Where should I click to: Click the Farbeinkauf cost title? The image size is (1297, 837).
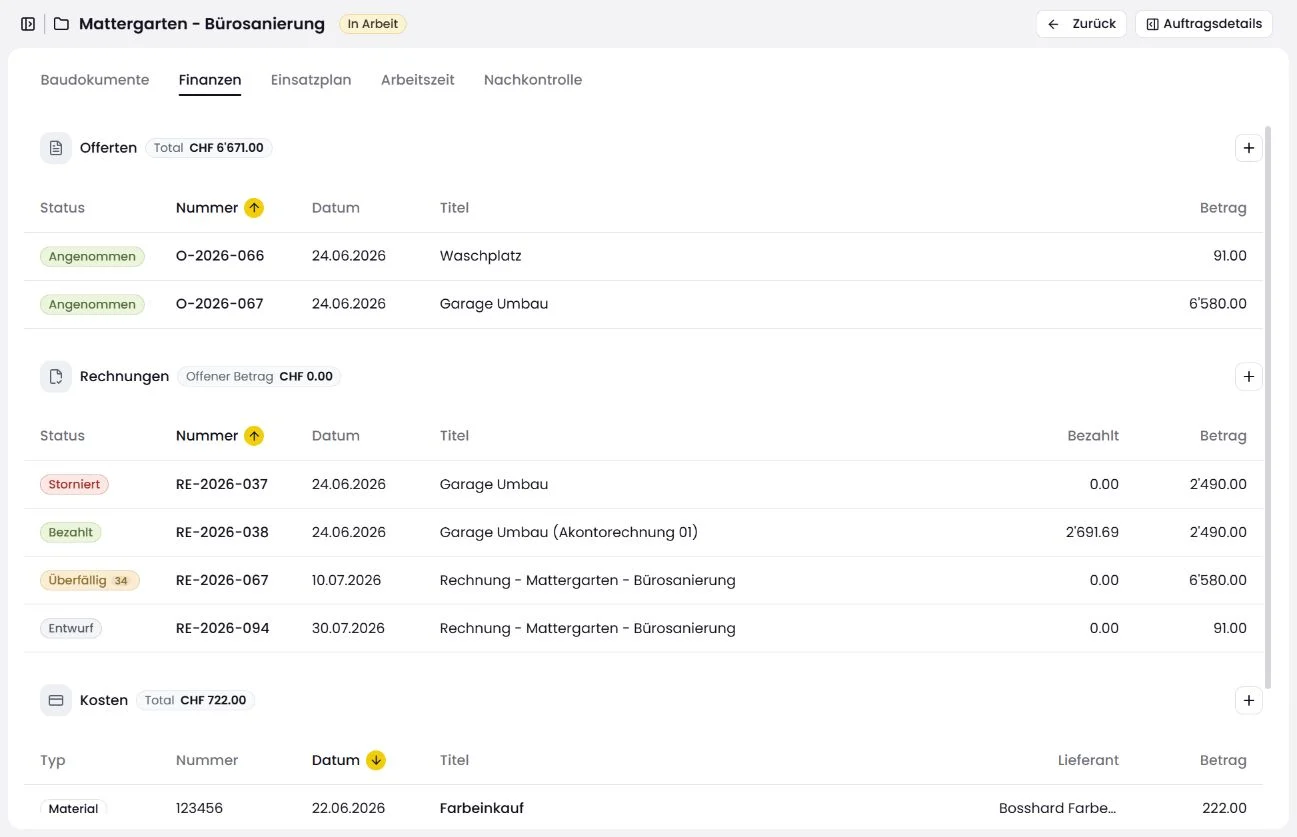pyautogui.click(x=482, y=808)
